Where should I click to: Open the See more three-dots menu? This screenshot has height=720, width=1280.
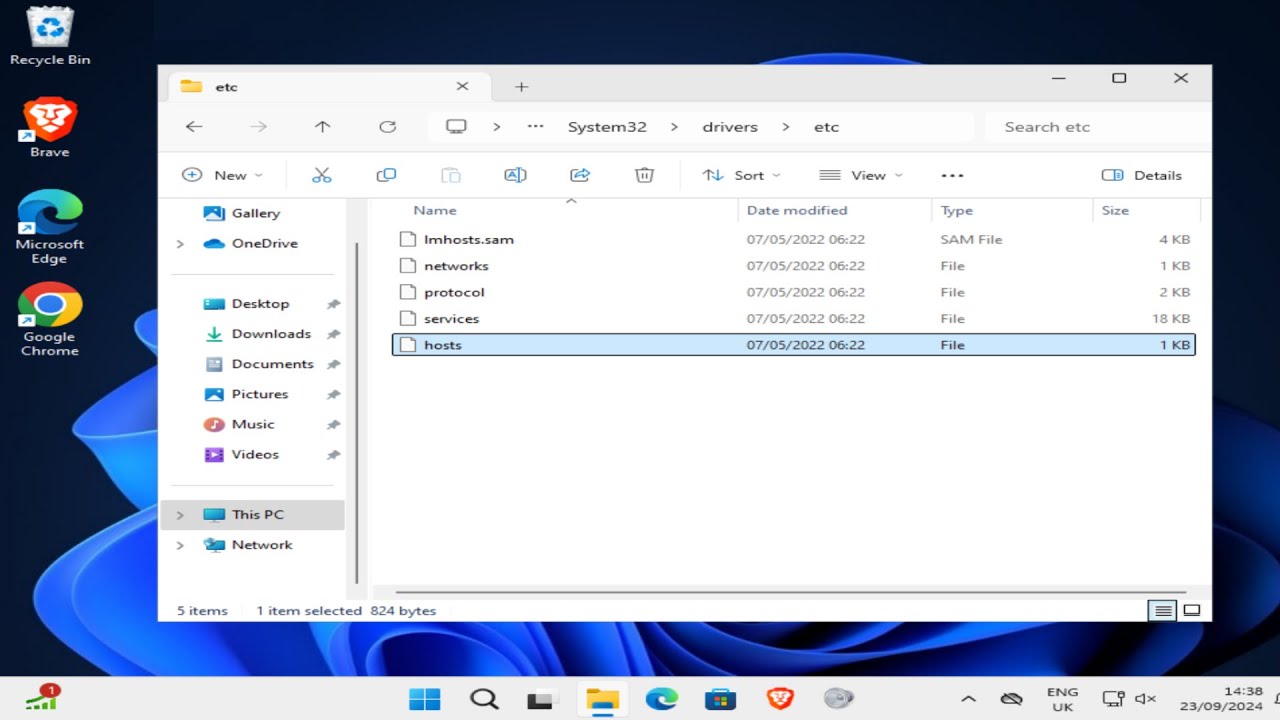(952, 175)
